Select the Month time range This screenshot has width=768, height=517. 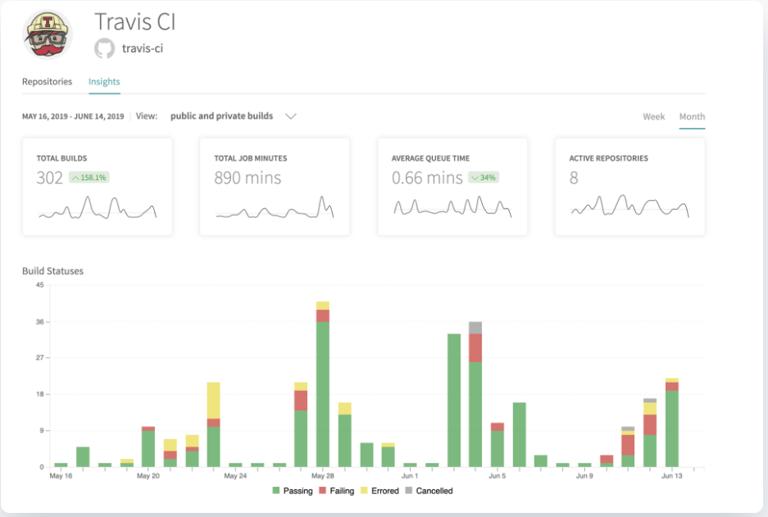point(692,117)
